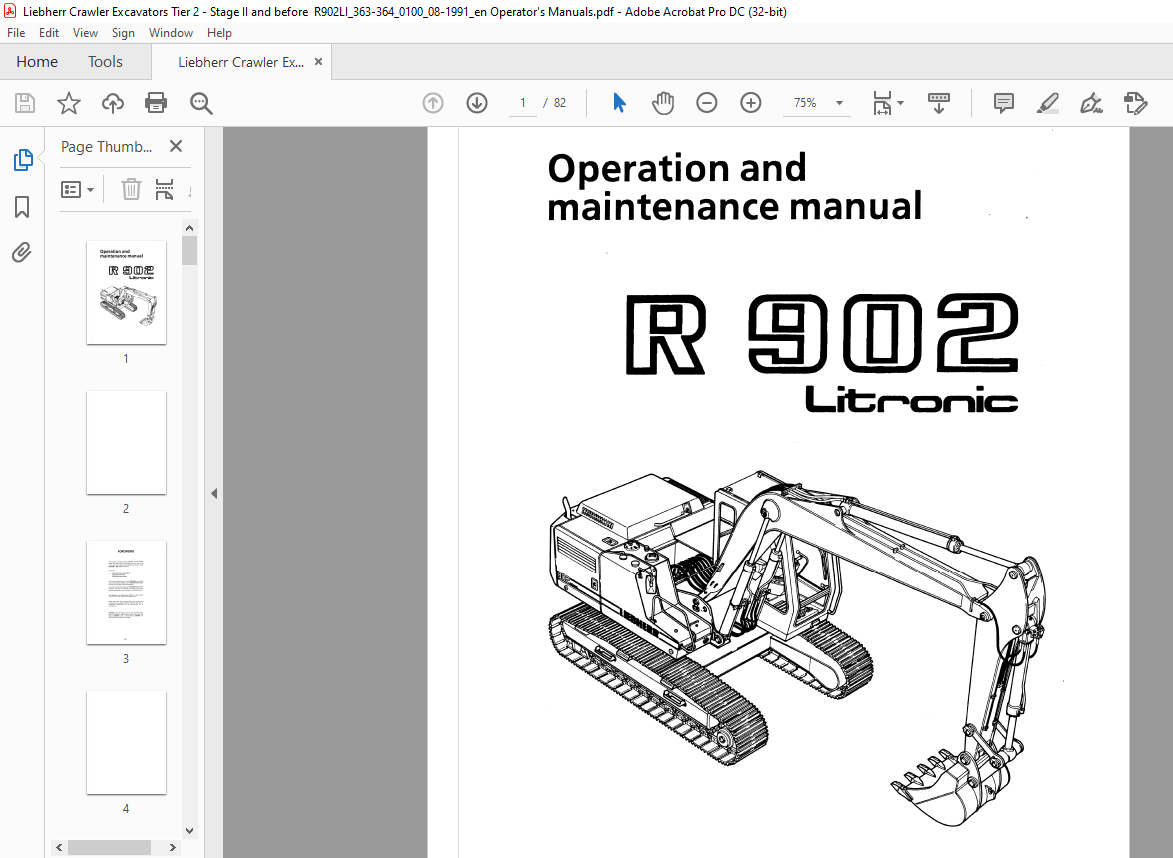Click the current page number field
The width and height of the screenshot is (1173, 858).
[523, 102]
